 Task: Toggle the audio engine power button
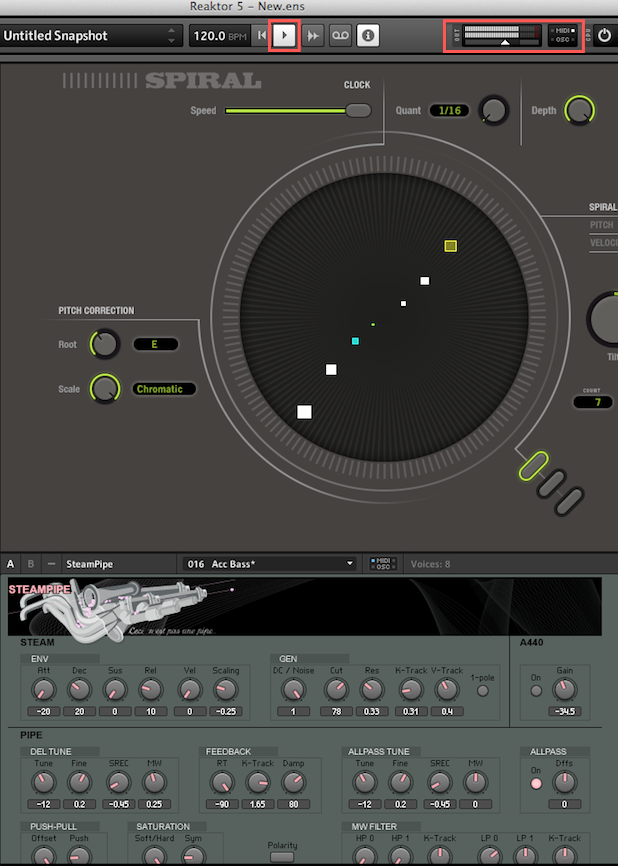point(604,35)
